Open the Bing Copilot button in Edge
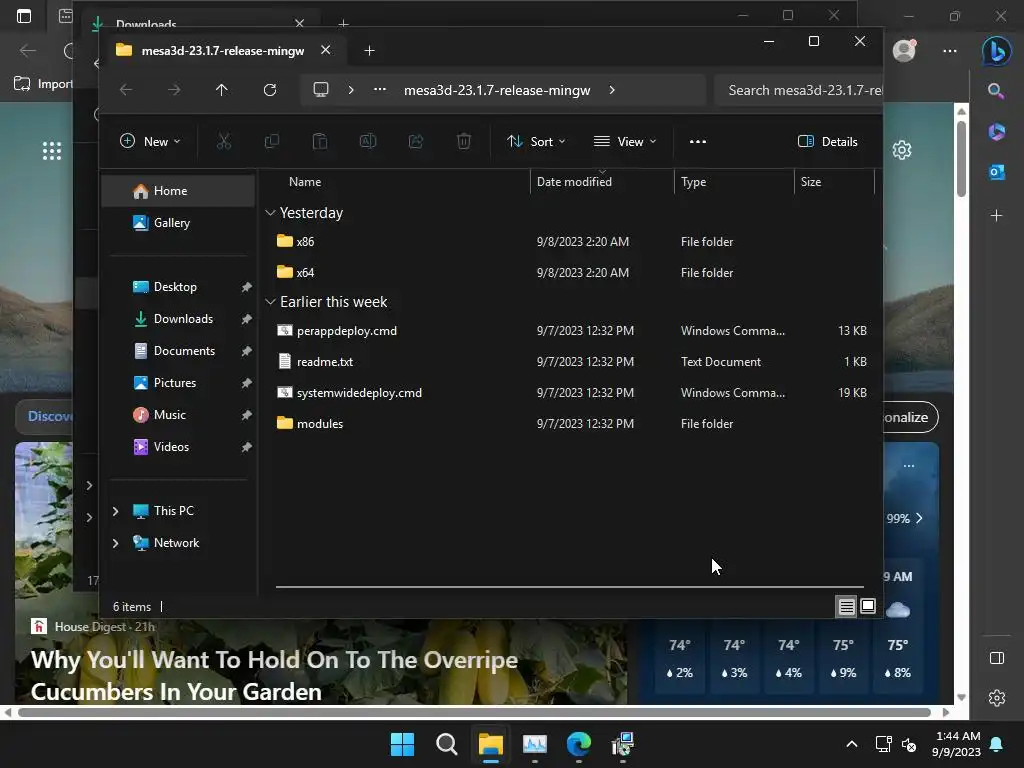The height and width of the screenshot is (768, 1024). point(996,51)
